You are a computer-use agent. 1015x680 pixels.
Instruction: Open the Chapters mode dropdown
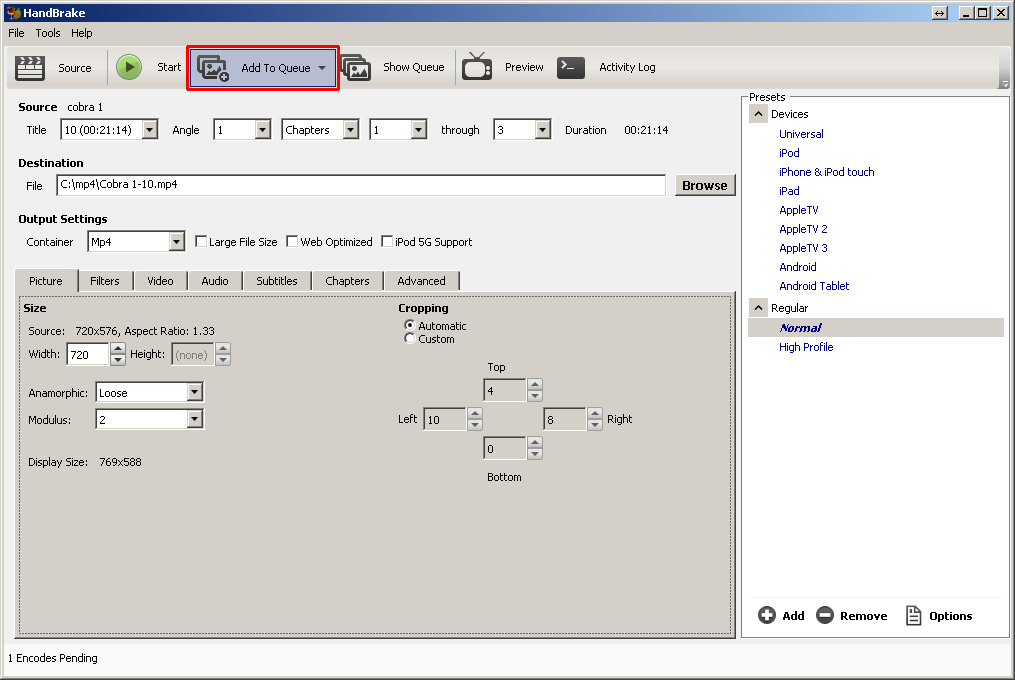[x=350, y=130]
